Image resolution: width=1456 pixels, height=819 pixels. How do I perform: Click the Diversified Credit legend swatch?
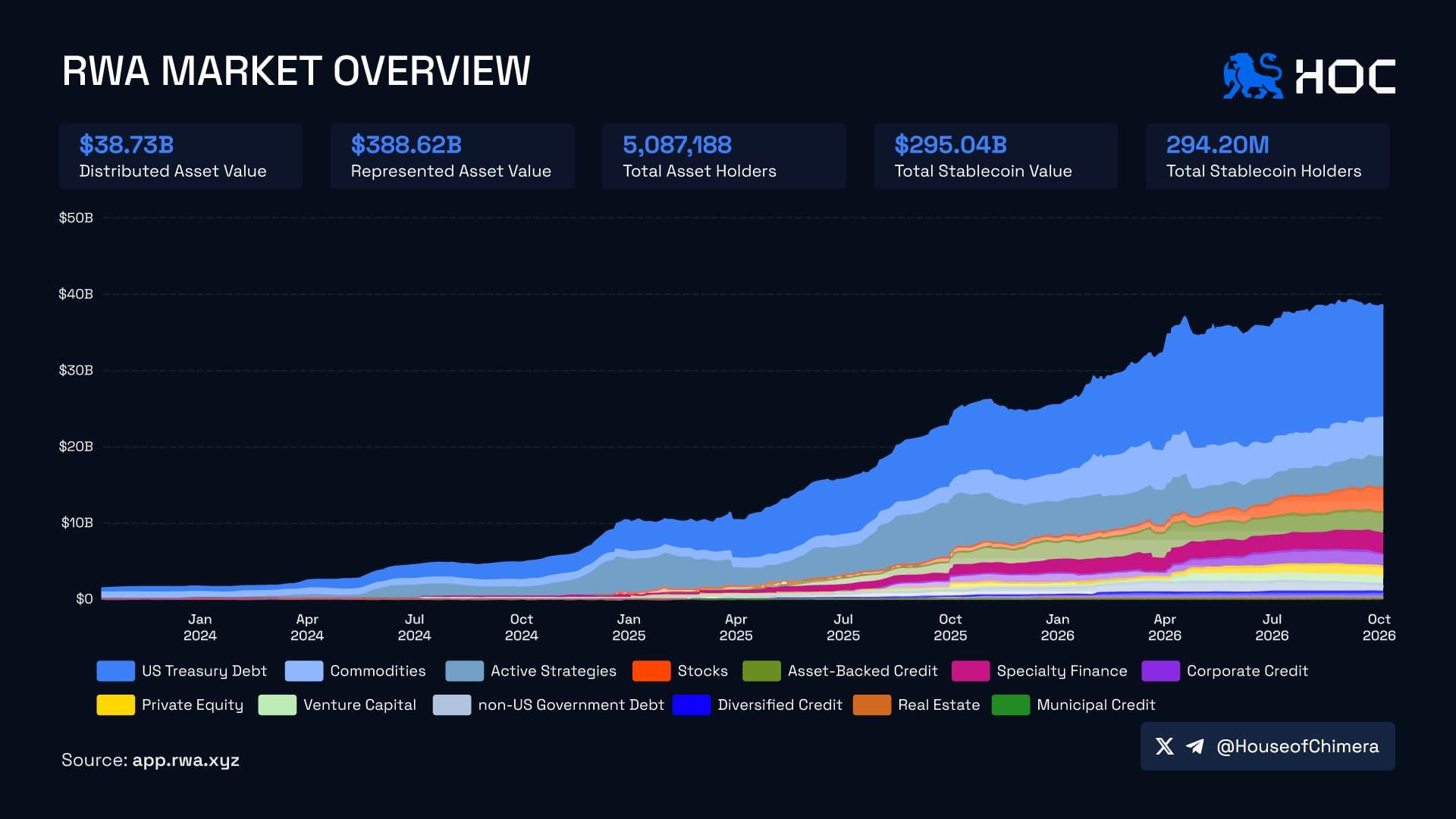(x=692, y=705)
